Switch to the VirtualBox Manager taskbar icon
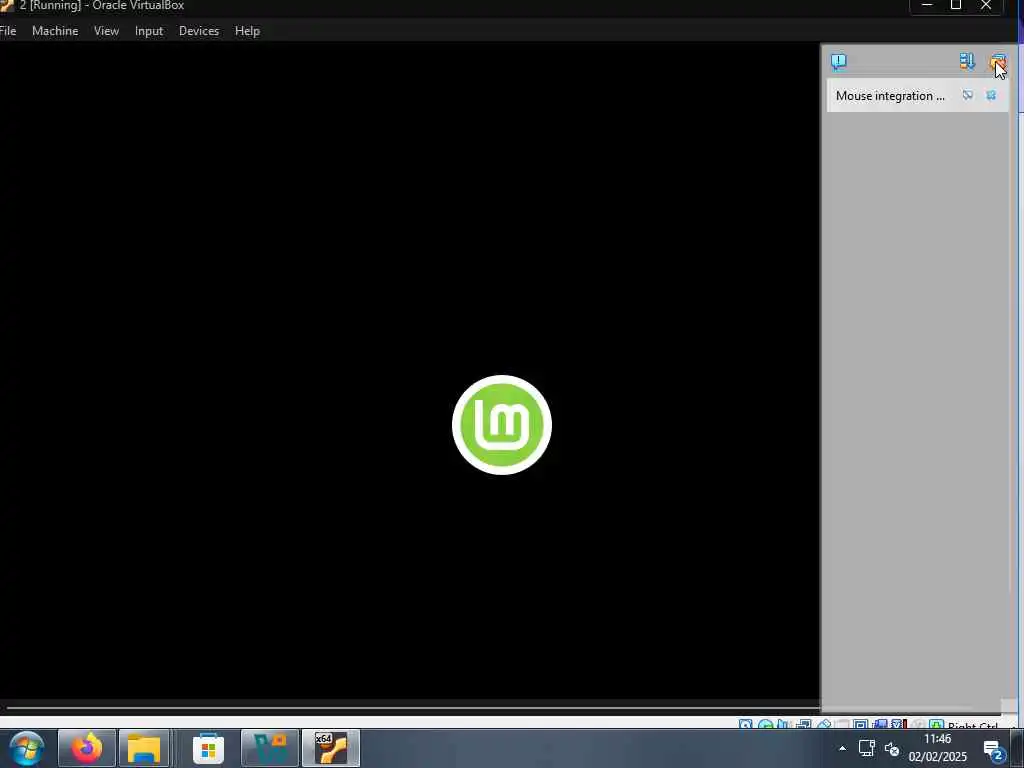The height and width of the screenshot is (768, 1024). [x=270, y=748]
